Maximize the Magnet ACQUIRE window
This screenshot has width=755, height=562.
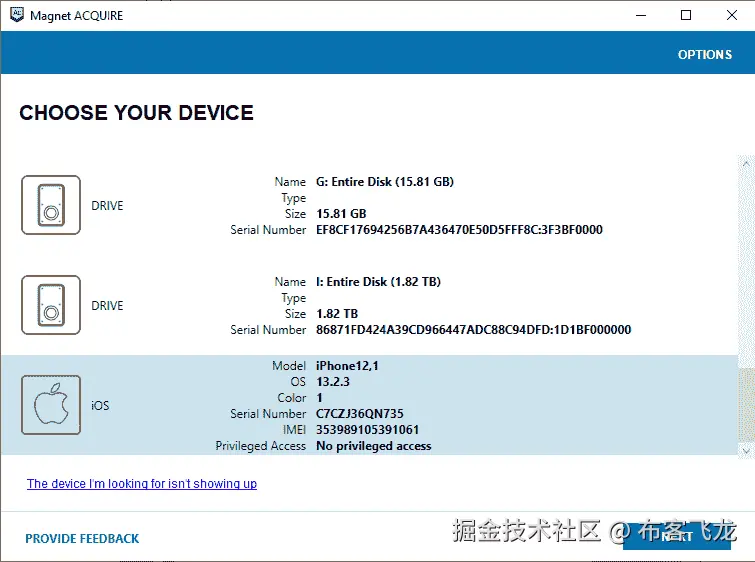686,15
